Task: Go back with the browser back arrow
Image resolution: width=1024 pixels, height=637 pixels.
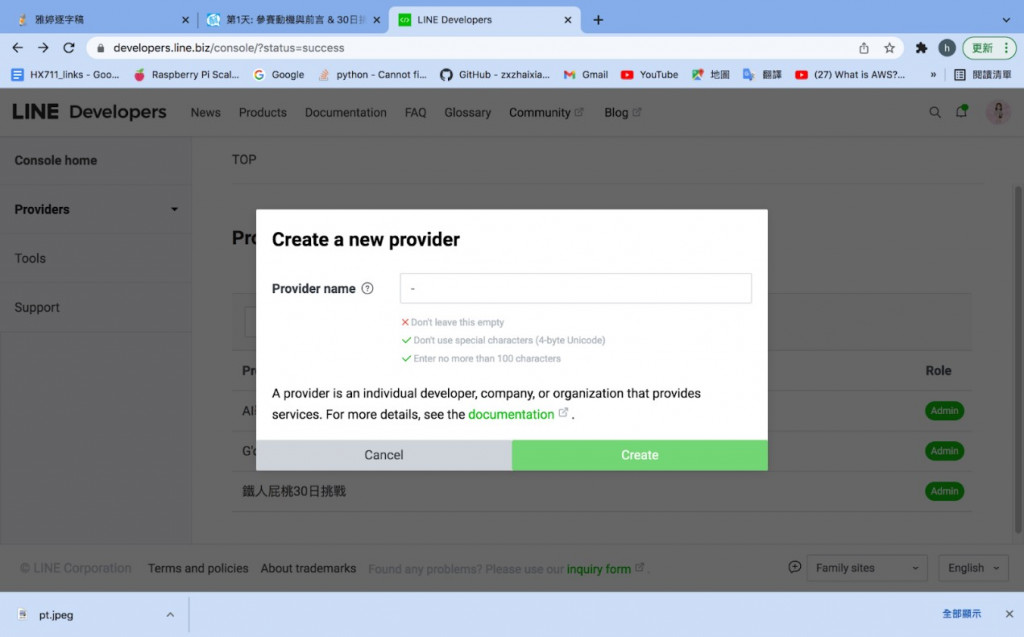Action: (x=18, y=48)
